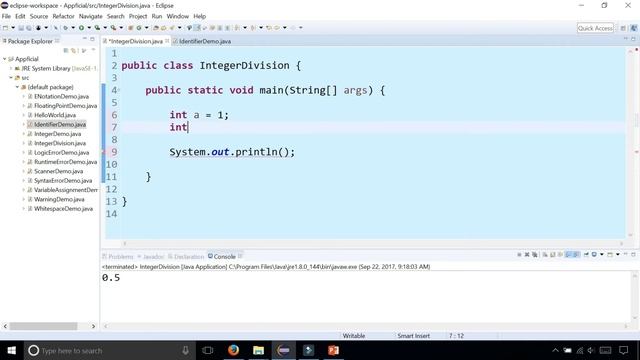Click the Coverage run toolbar icon
Screen dimensions: 640x360
(x=97, y=28)
